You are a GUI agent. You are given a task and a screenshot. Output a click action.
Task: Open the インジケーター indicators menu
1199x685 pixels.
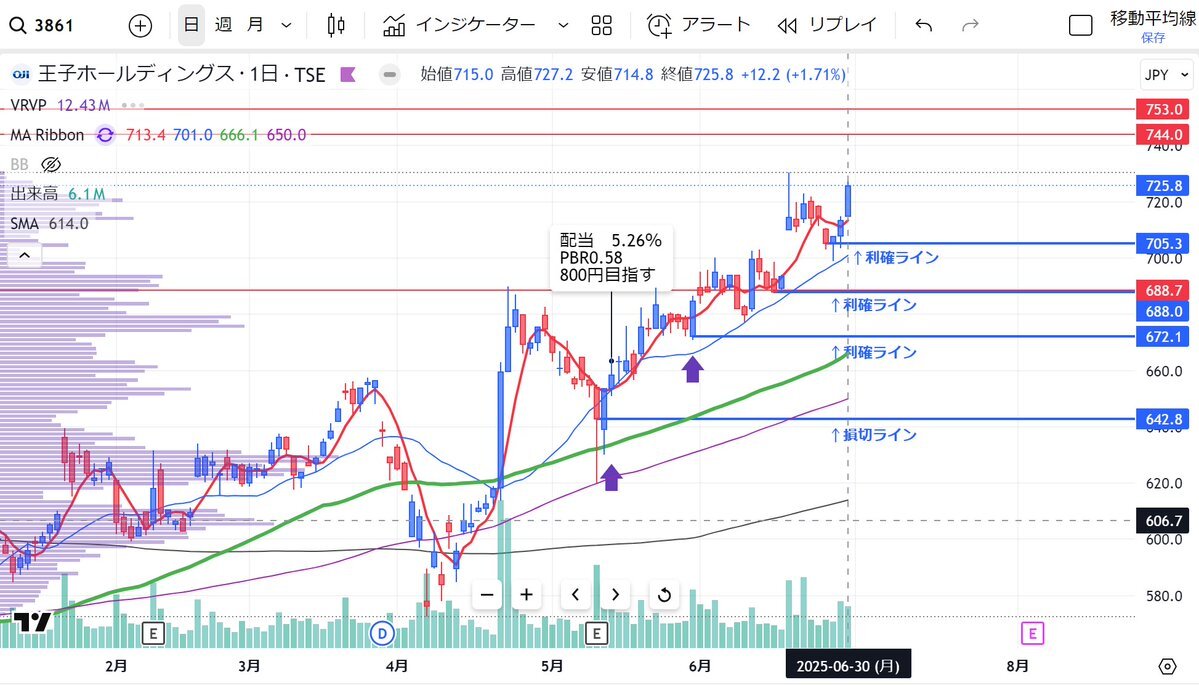459,25
